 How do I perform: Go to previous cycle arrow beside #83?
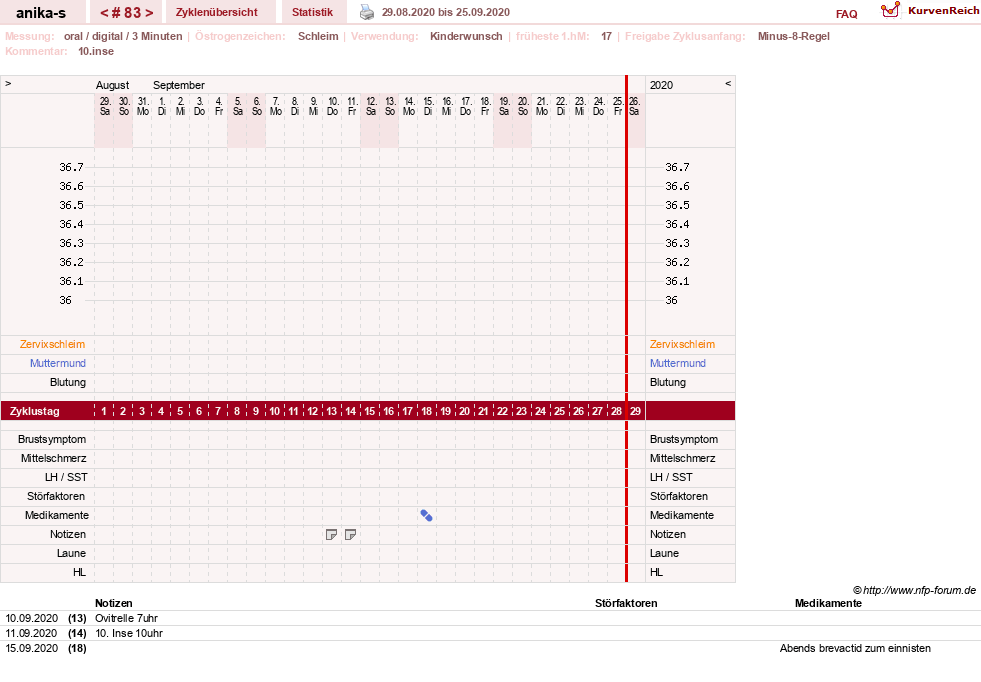pyautogui.click(x=104, y=13)
